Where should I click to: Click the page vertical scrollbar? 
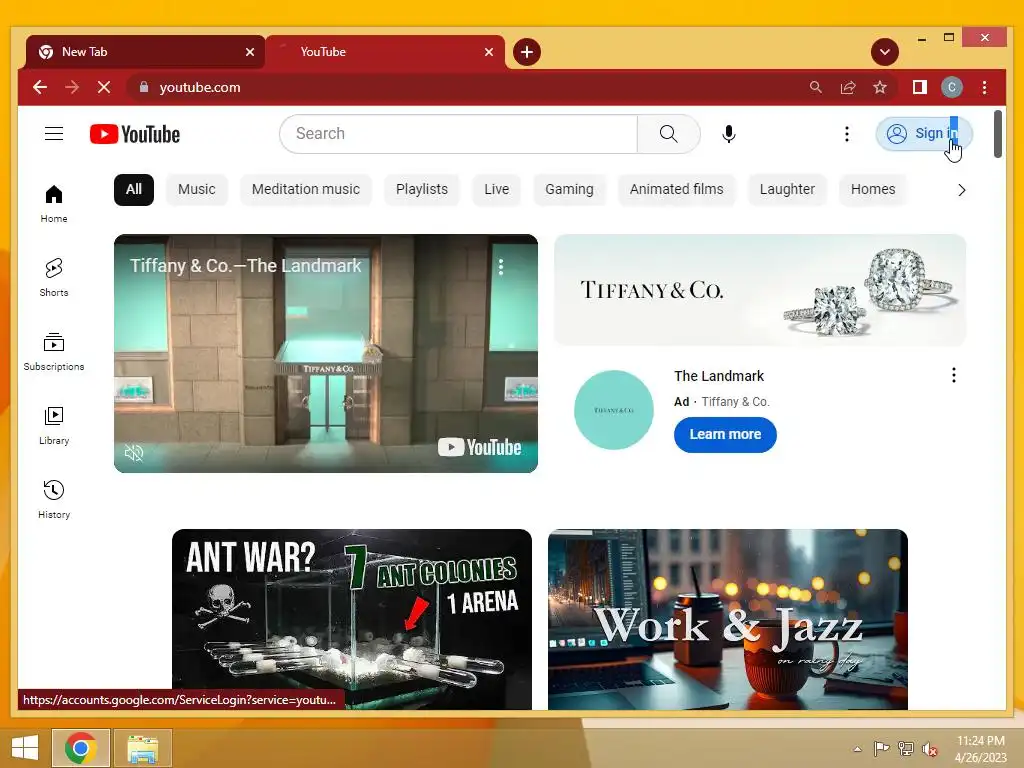[997, 134]
